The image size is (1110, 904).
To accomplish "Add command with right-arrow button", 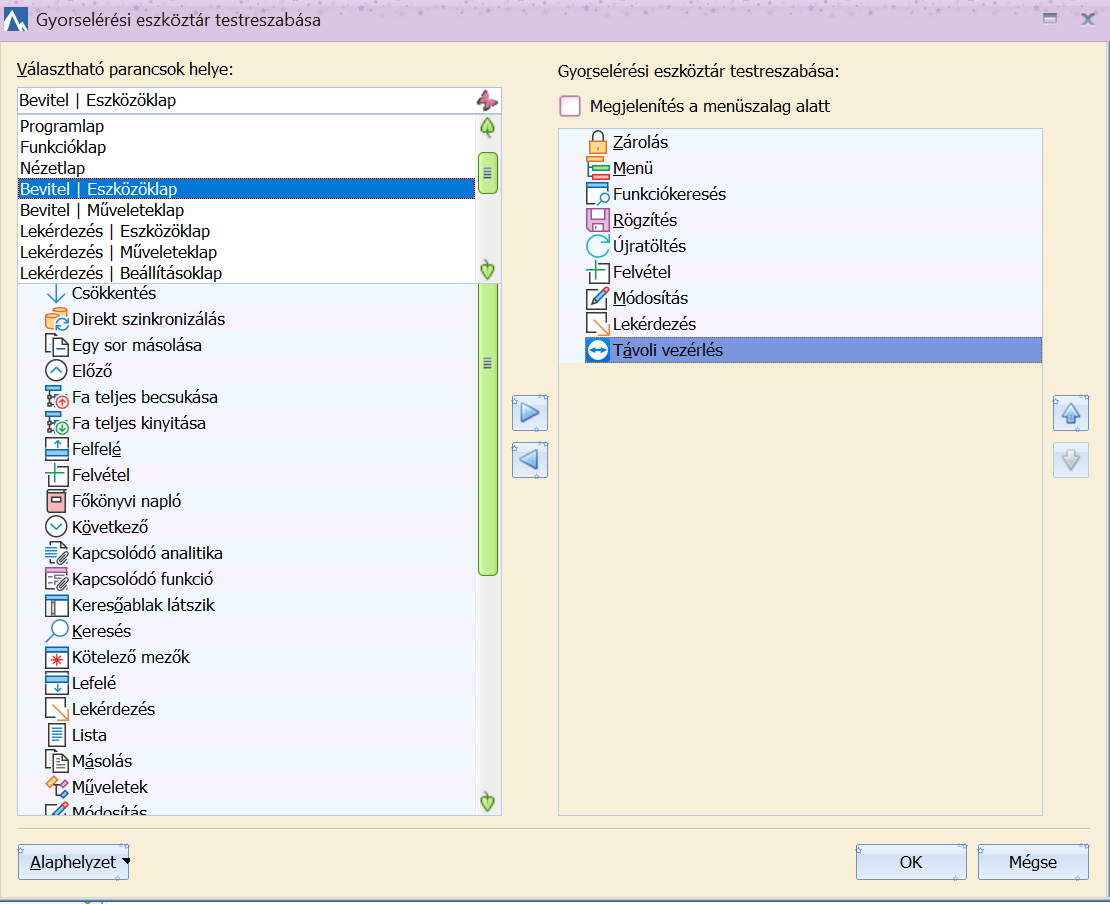I will click(530, 413).
